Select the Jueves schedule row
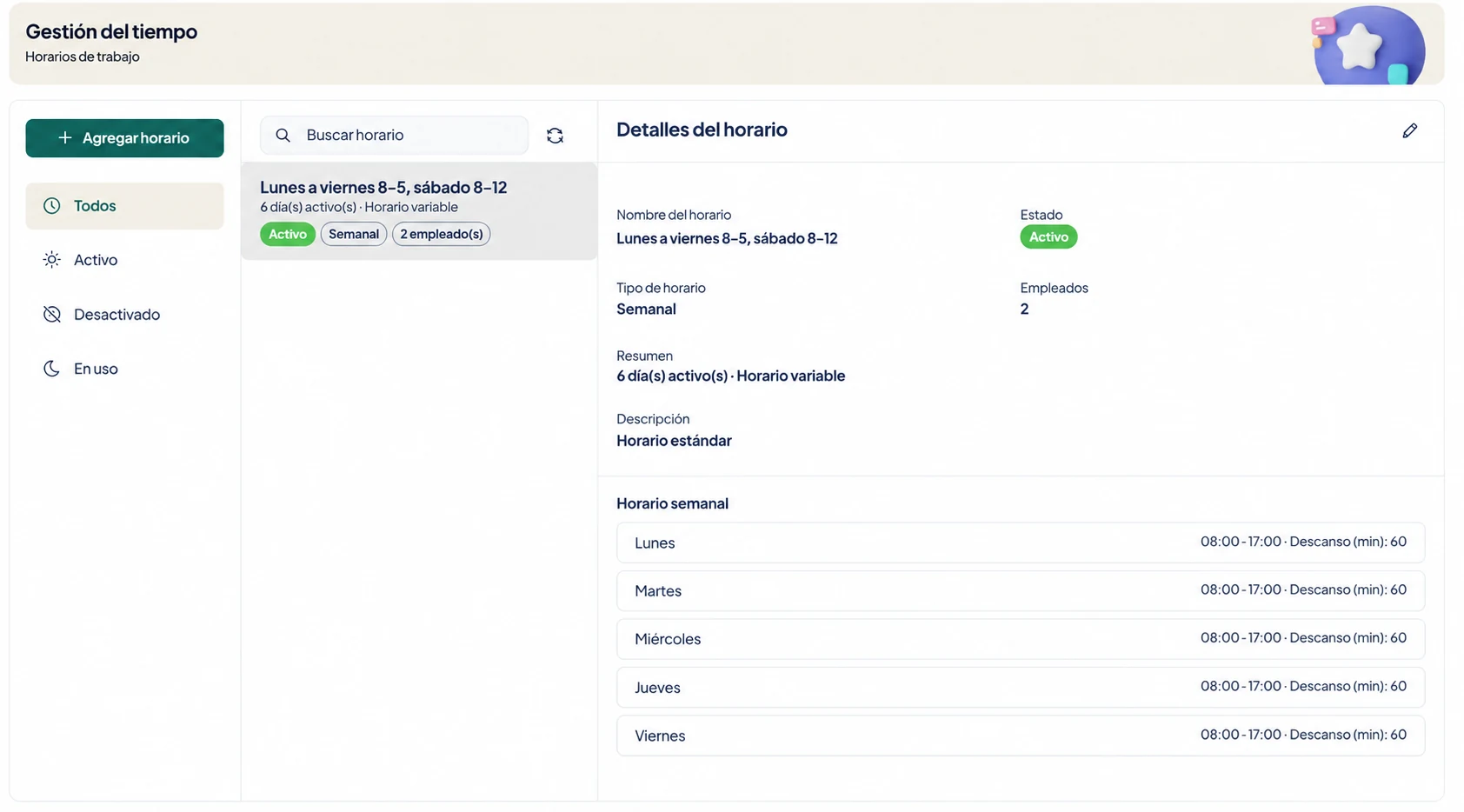The image size is (1464, 812). pos(1021,688)
